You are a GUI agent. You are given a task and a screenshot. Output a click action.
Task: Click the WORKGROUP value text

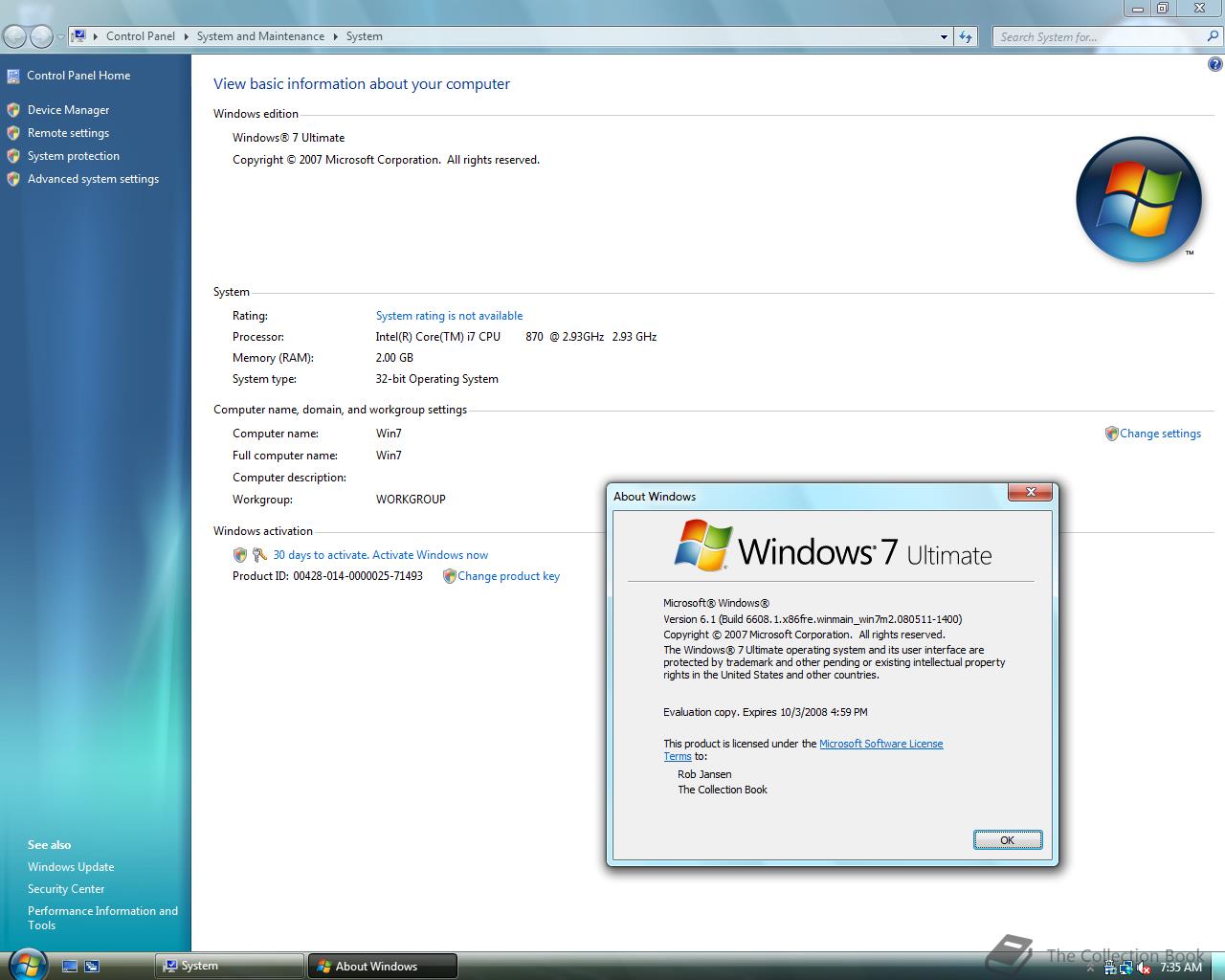click(411, 500)
